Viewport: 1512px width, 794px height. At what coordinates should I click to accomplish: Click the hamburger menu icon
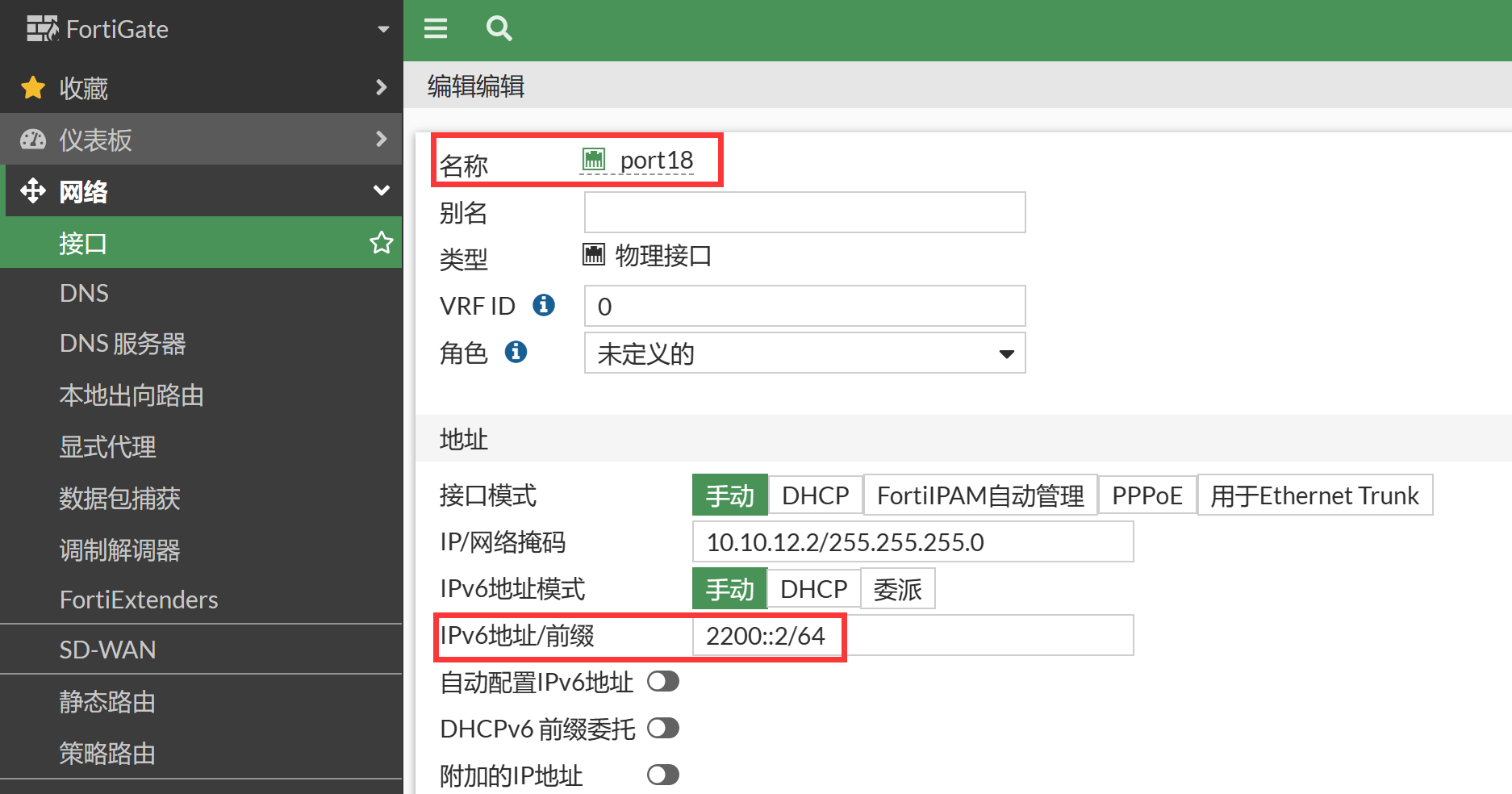tap(436, 29)
